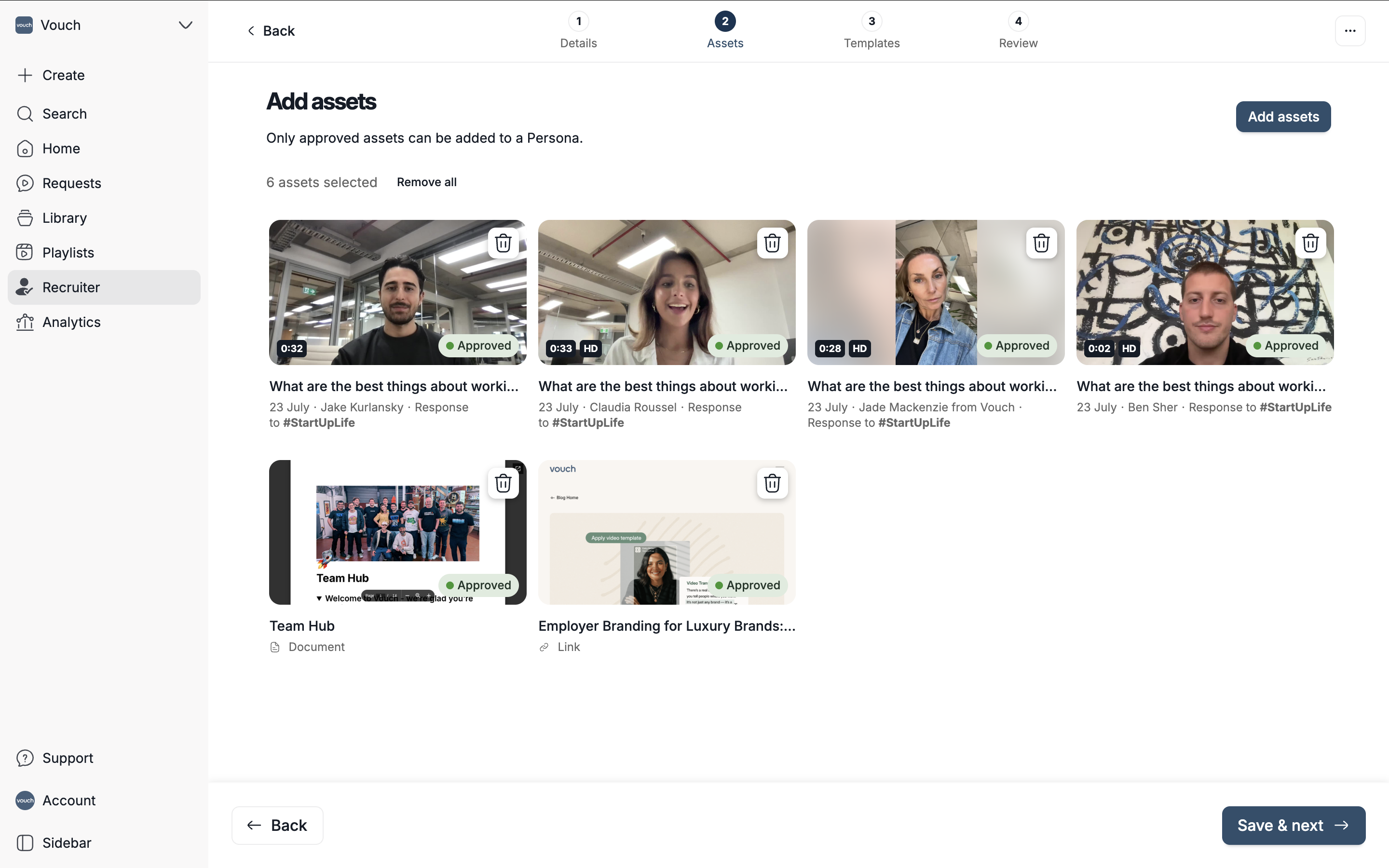This screenshot has height=868, width=1389.
Task: Open Account avatar in sidebar
Action: tap(25, 801)
